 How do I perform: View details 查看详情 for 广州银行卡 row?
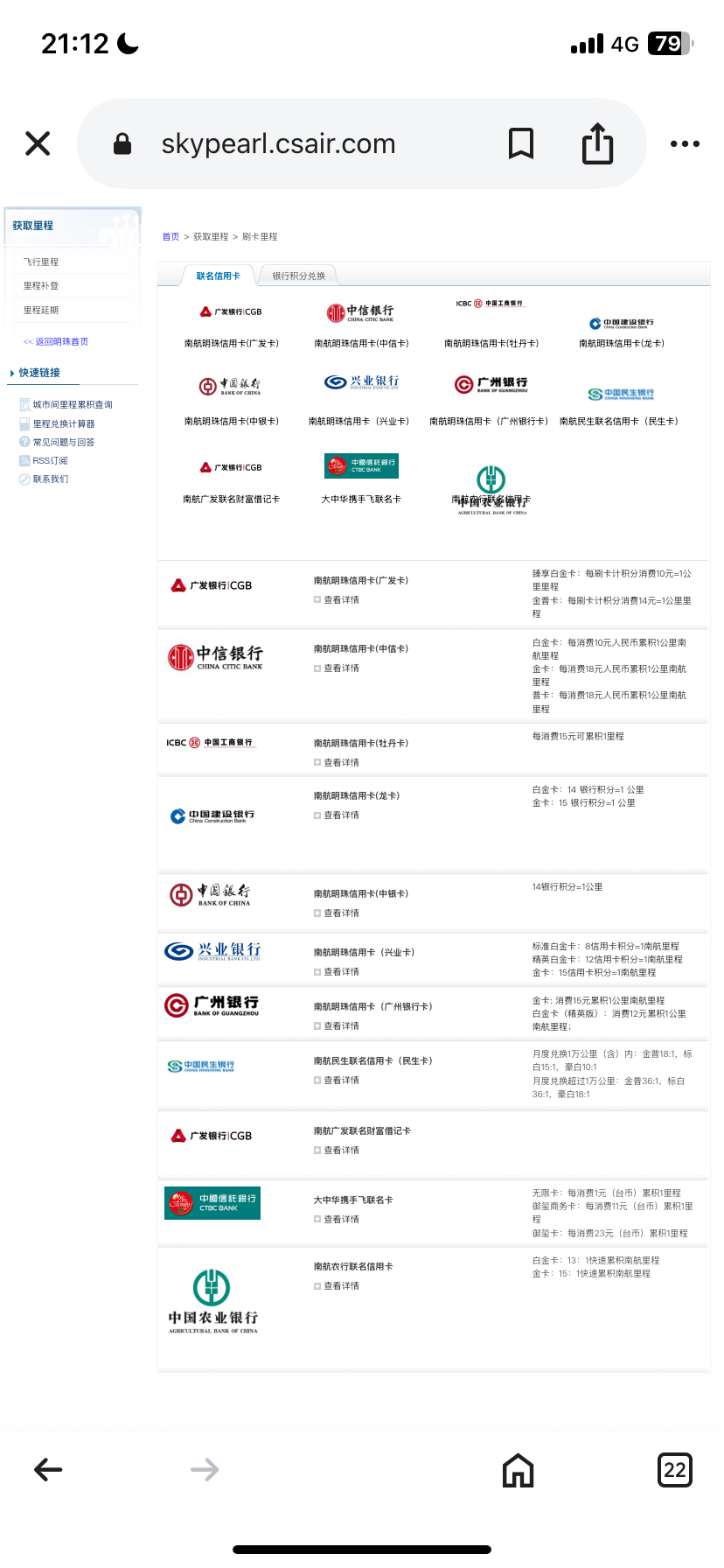pos(337,1025)
